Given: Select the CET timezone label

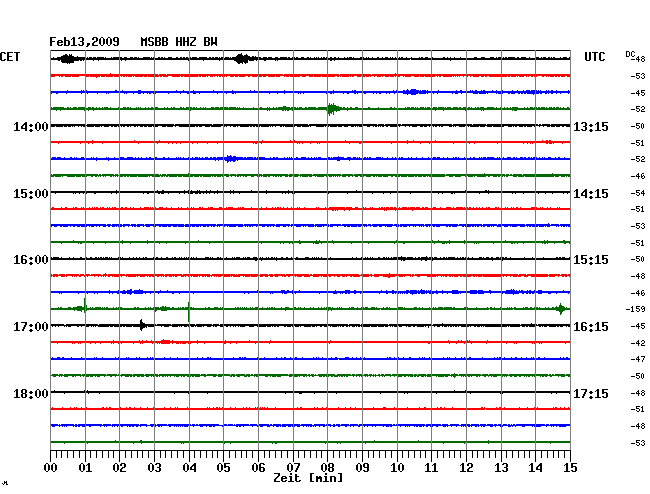Looking at the screenshot, I should (10, 57).
